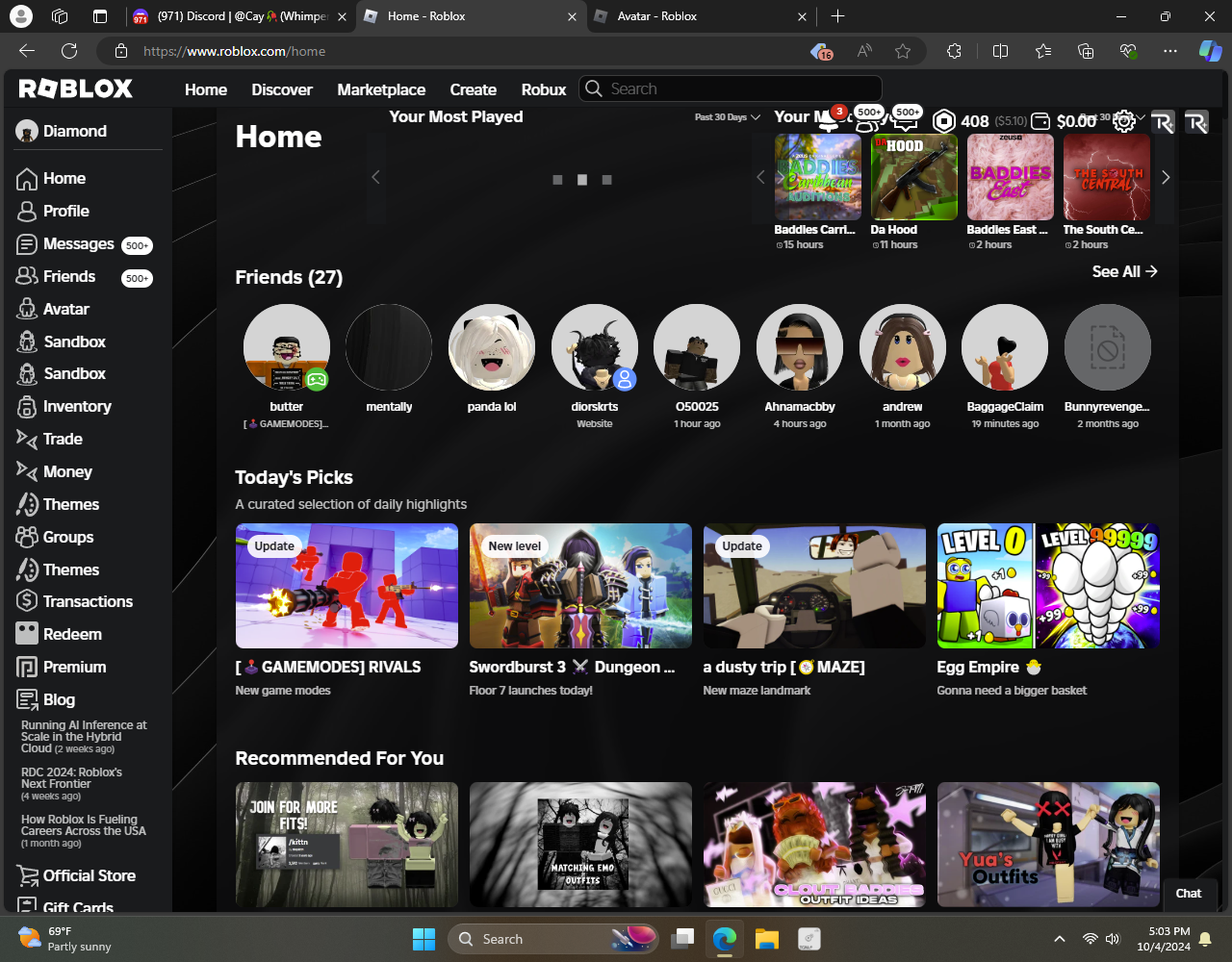Screen dimensions: 1232x962
Task: Read the Running AI Inference blog post
Action: point(84,737)
